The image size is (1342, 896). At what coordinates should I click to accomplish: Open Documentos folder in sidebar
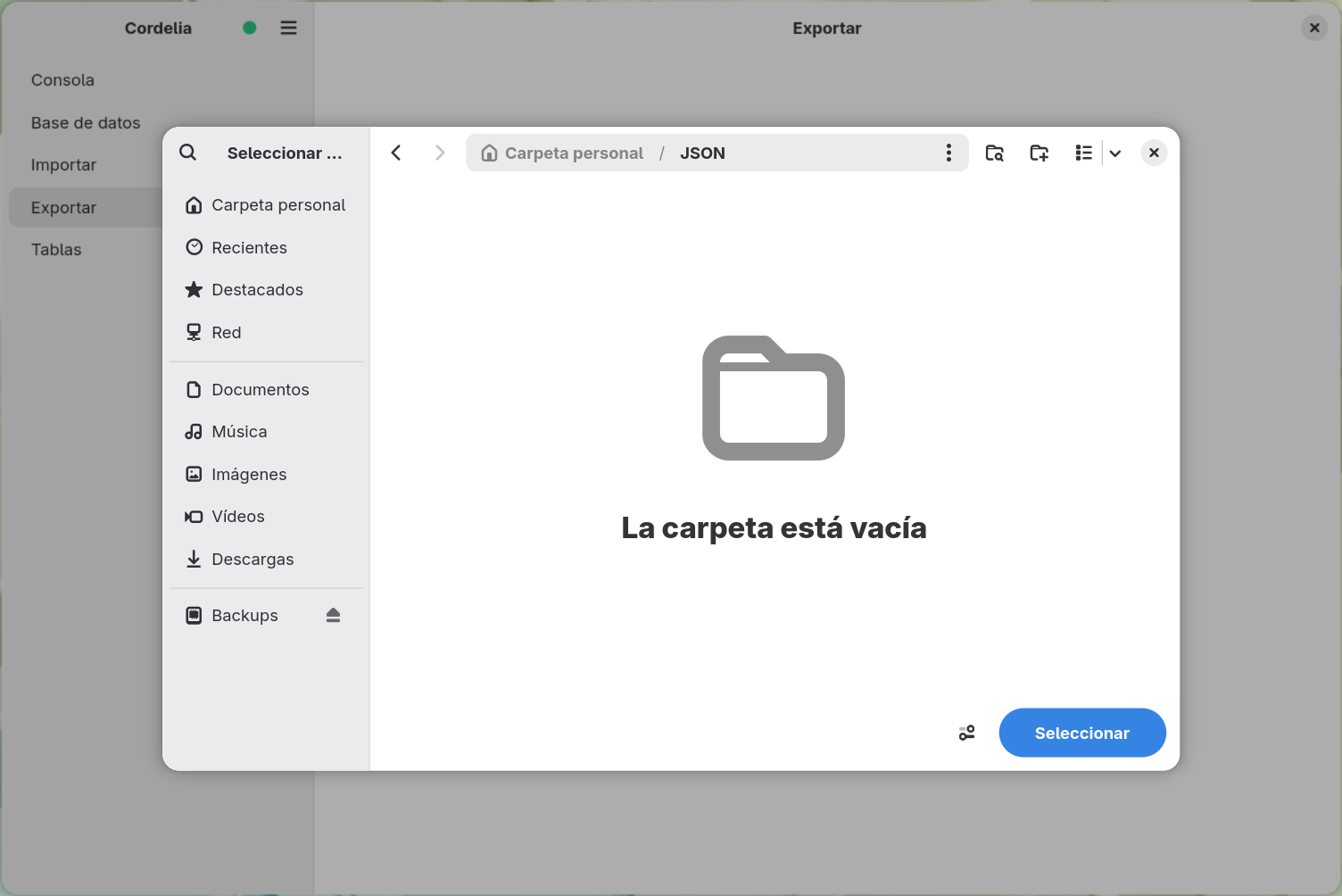(x=266, y=390)
